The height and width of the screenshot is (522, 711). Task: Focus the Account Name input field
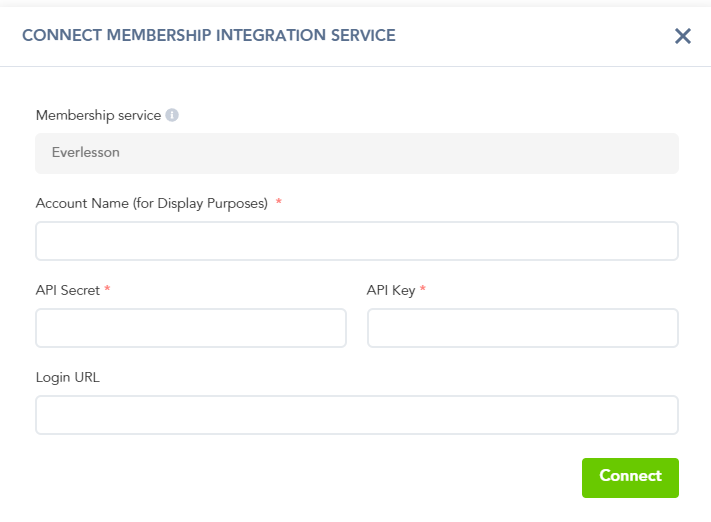(357, 241)
